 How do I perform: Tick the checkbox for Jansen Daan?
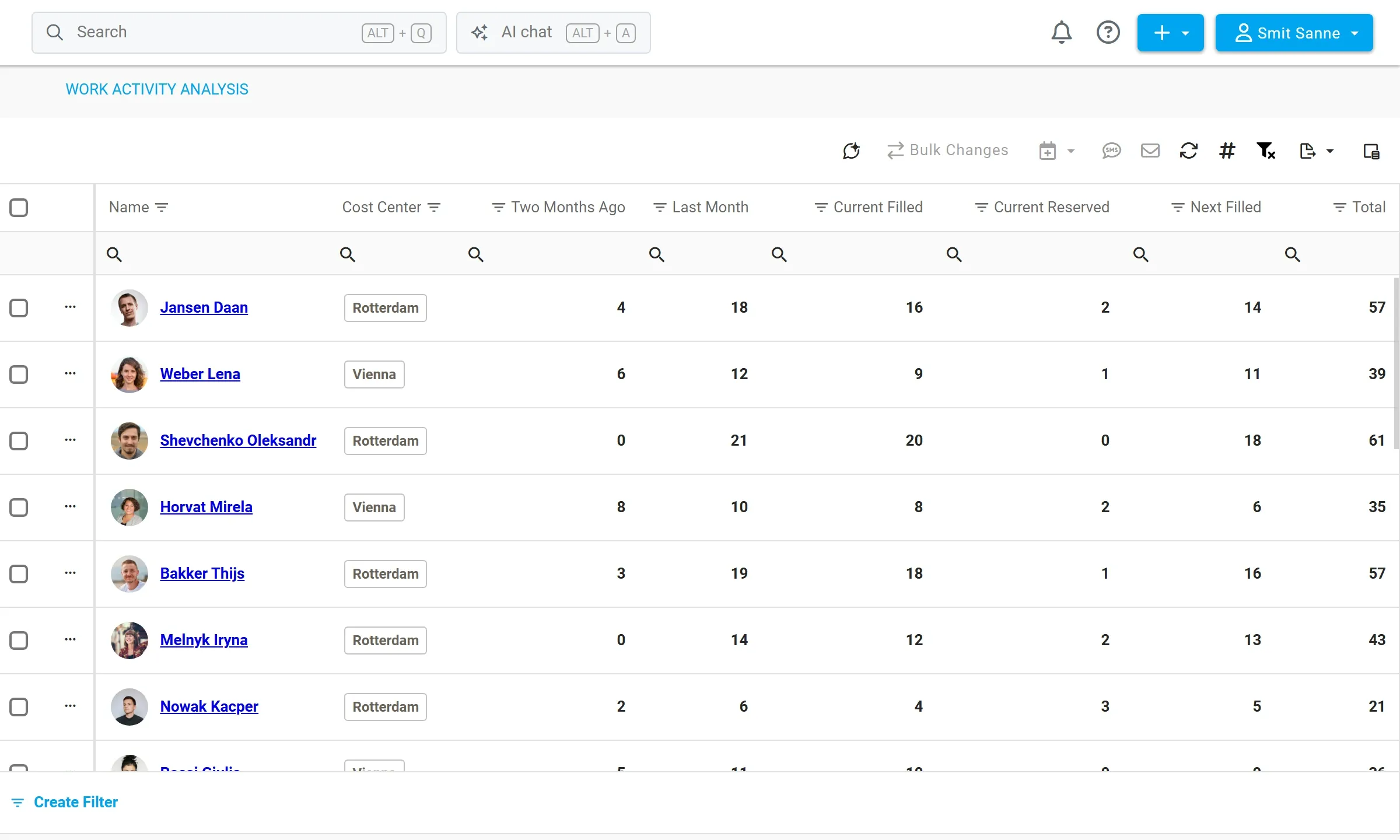pos(19,307)
